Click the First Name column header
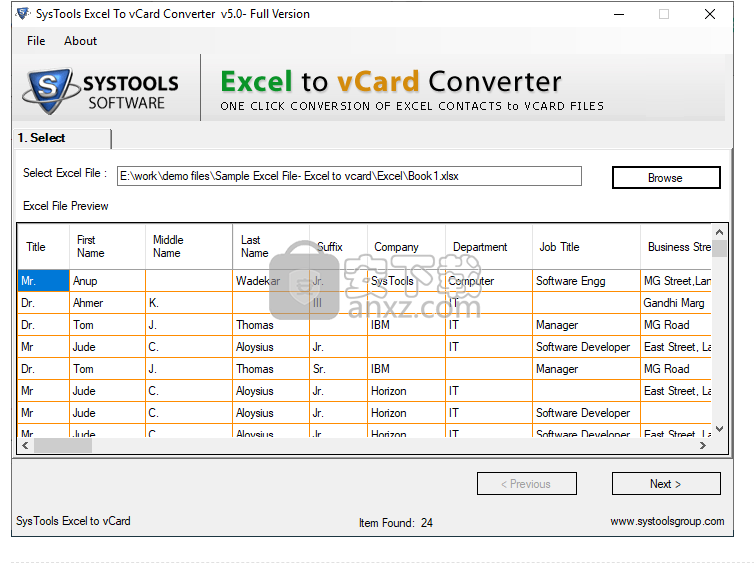Screen dimensions: 754x564 [x=107, y=247]
